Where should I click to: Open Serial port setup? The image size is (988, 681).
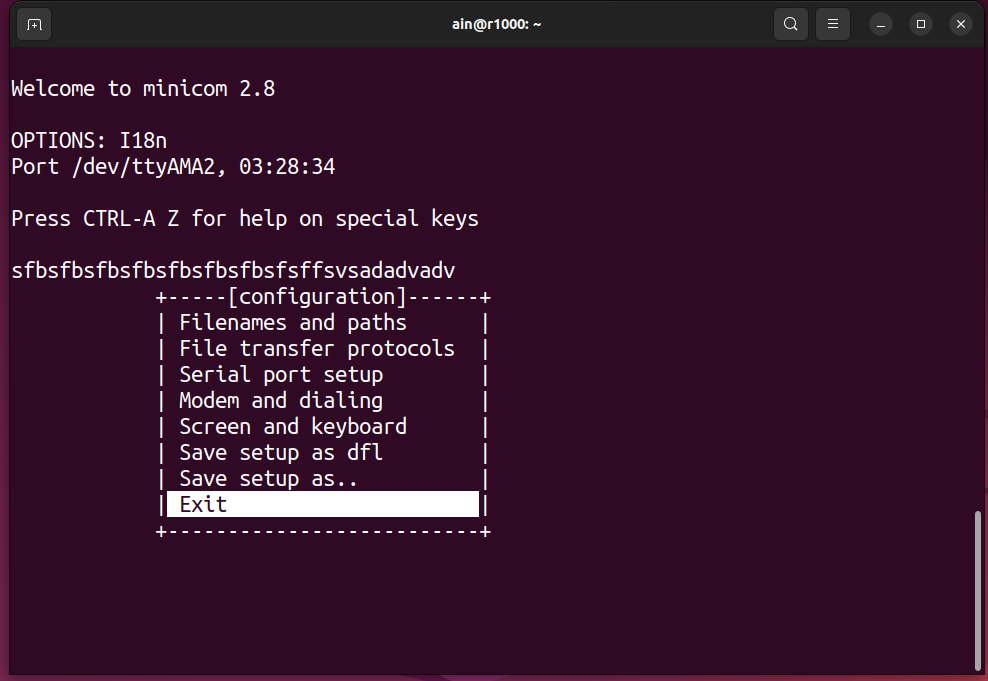[281, 375]
